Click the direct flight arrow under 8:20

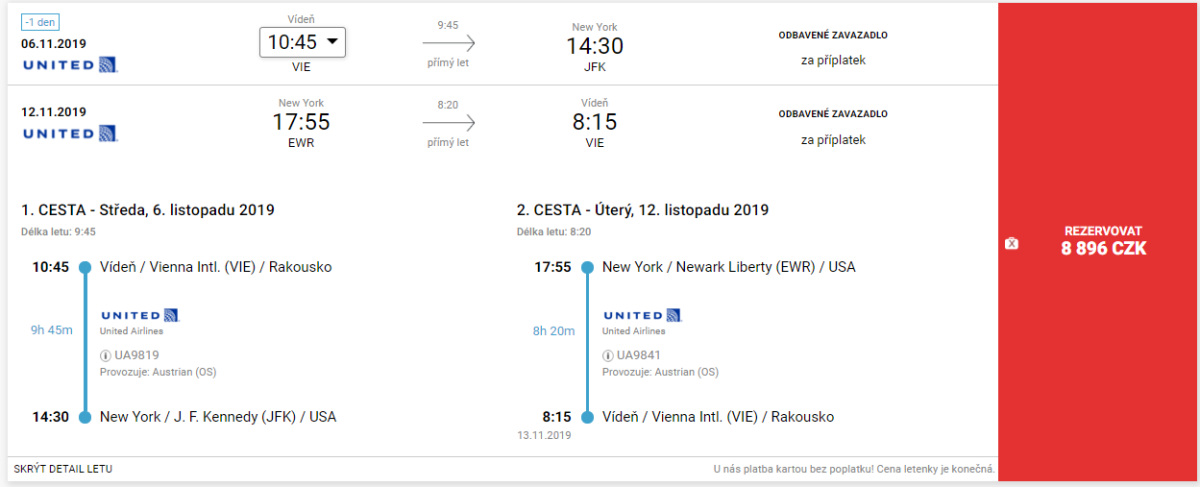click(448, 122)
